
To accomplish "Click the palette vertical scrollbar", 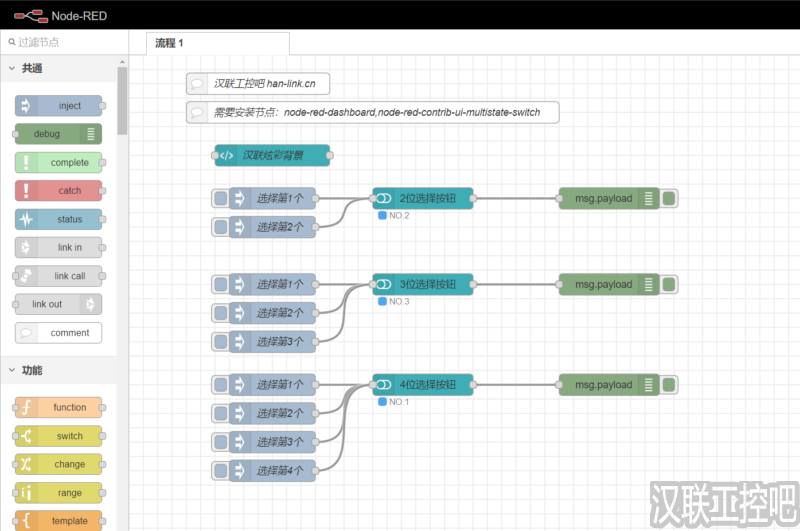I will coord(122,100).
